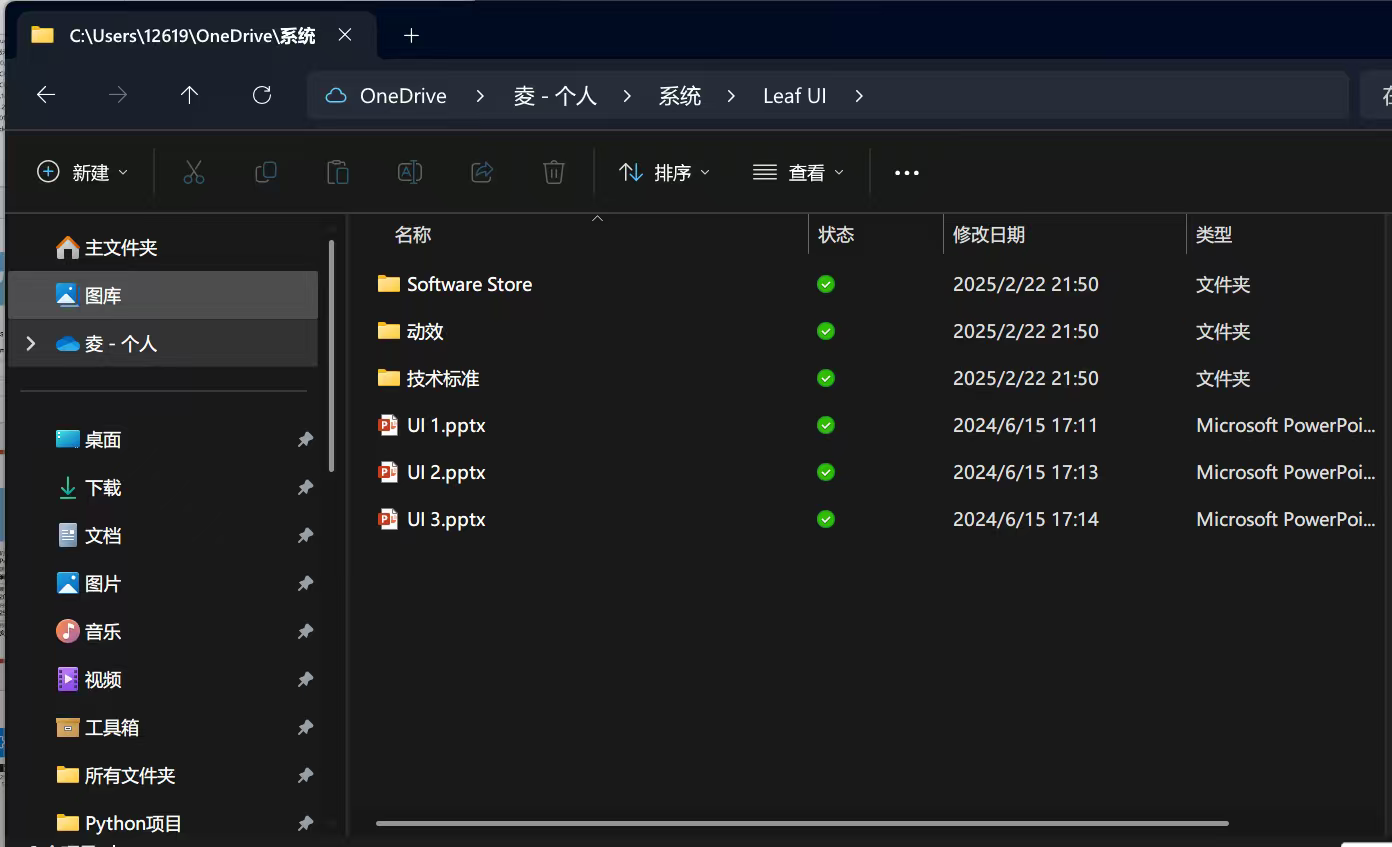Open the 排序 sort dropdown

(x=664, y=173)
